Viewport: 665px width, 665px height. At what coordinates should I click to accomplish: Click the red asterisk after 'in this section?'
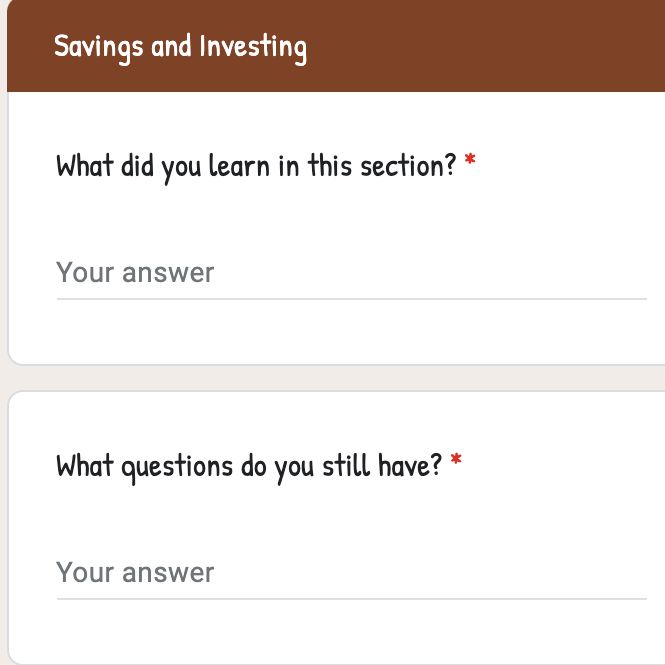(x=470, y=161)
